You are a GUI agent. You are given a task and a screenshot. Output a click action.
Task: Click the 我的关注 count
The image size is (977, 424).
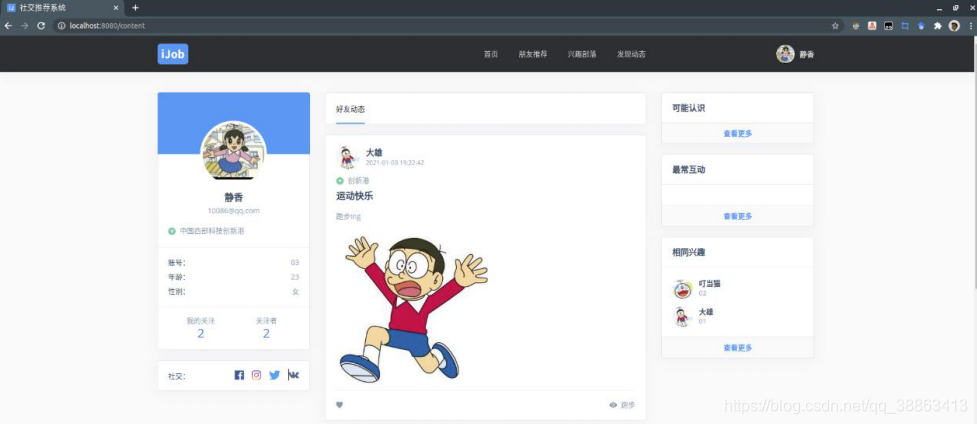[x=201, y=334]
